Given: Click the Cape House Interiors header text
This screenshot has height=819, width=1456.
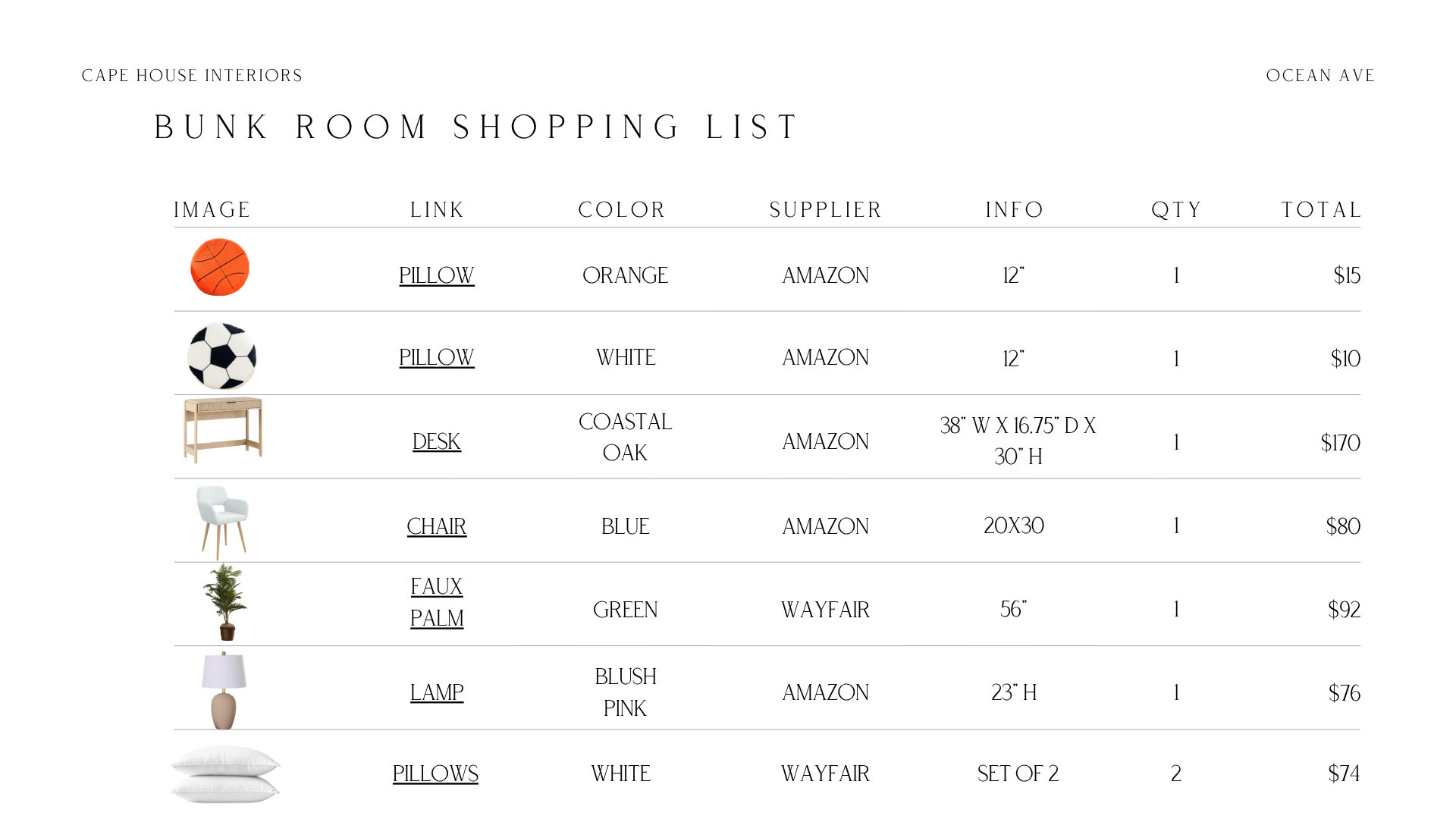Looking at the screenshot, I should (192, 76).
